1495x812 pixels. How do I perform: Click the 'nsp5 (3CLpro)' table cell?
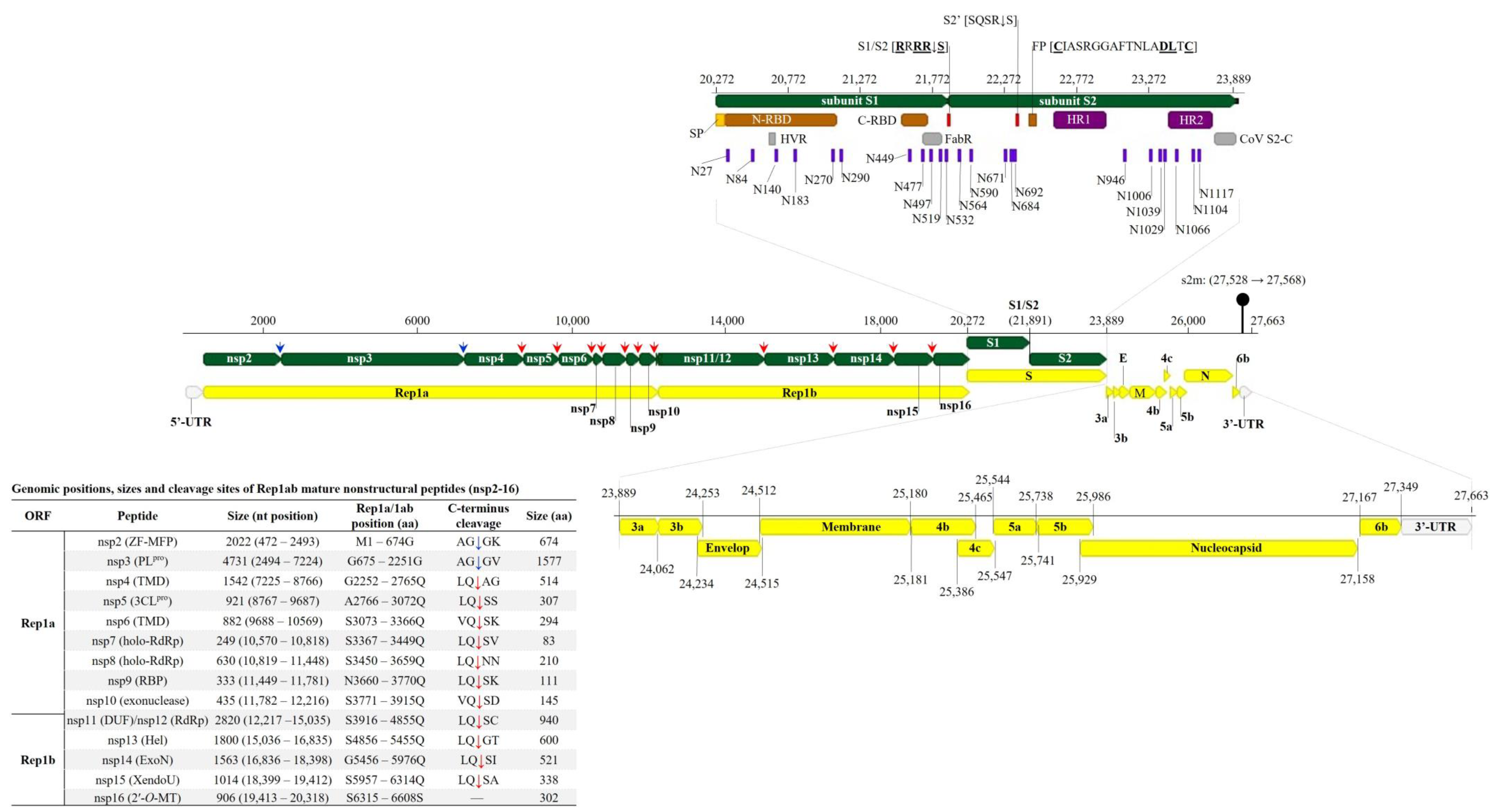tap(137, 601)
